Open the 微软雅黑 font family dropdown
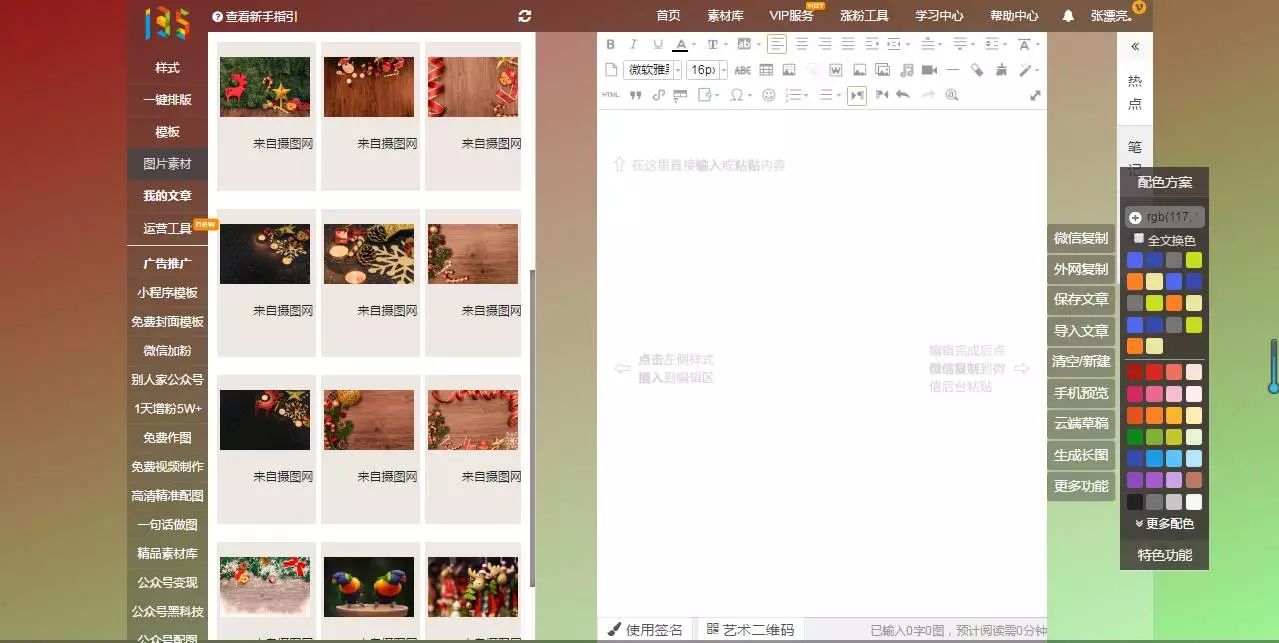This screenshot has height=643, width=1279. pyautogui.click(x=648, y=69)
